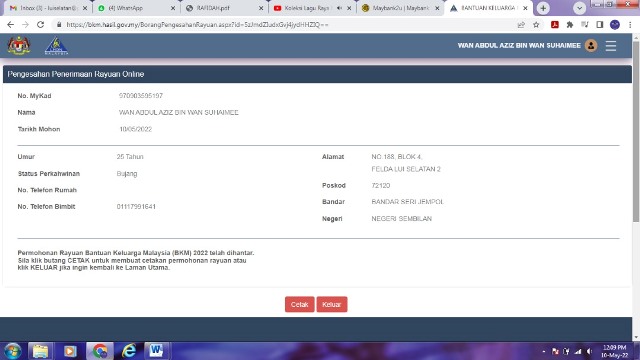Switch to the WhatsApp tab
Image resolution: width=640 pixels, height=360 pixels.
(135, 8)
